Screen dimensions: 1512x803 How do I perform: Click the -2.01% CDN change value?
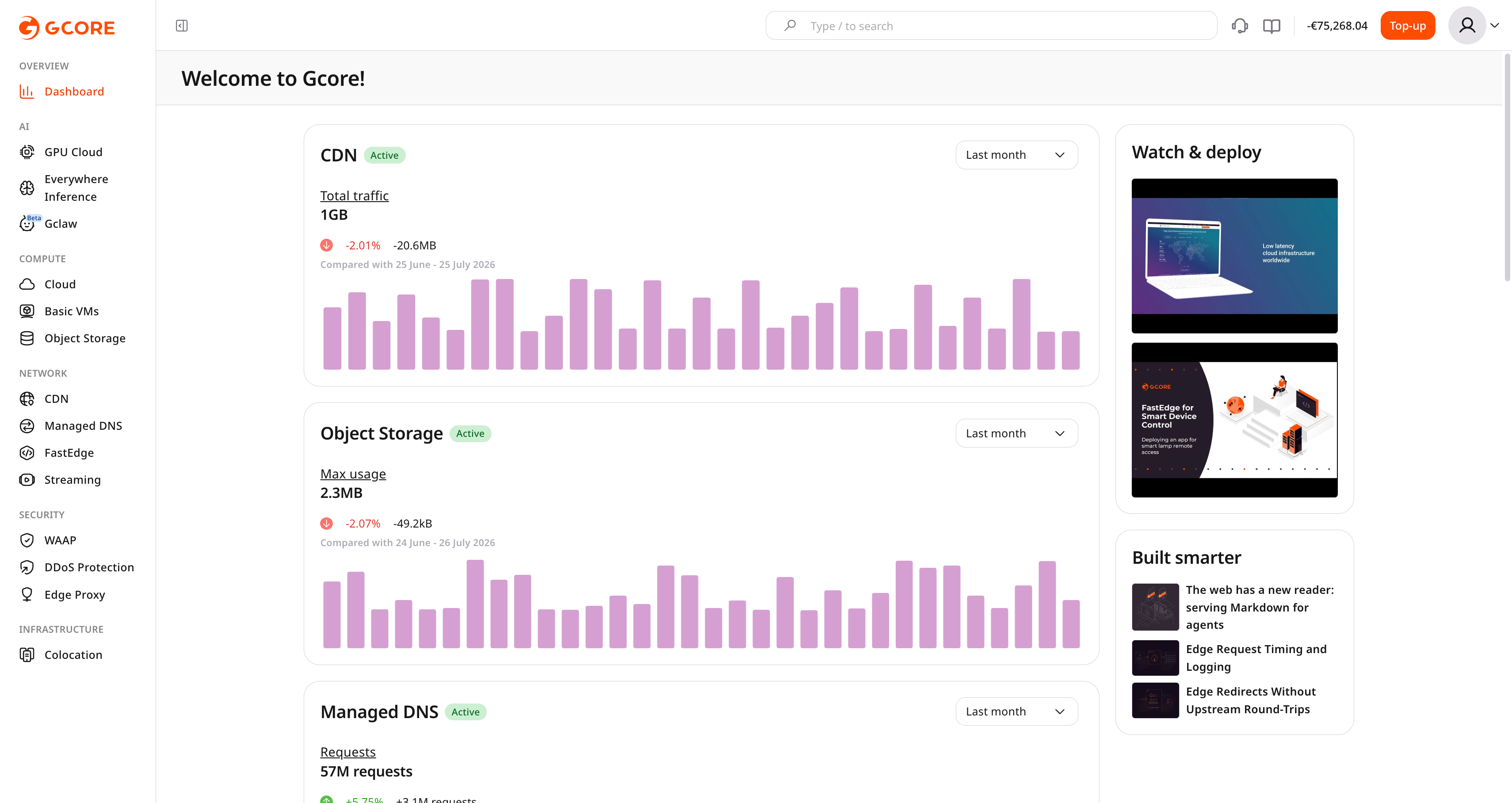click(363, 245)
